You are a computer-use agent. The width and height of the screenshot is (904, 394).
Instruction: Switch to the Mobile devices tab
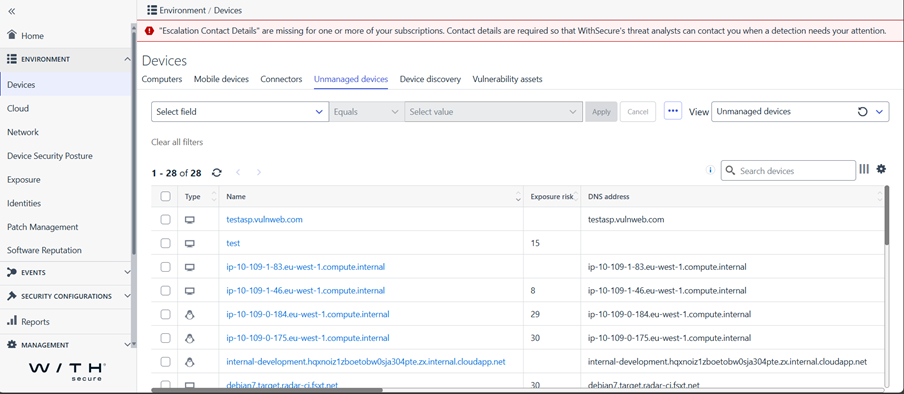pyautogui.click(x=221, y=80)
